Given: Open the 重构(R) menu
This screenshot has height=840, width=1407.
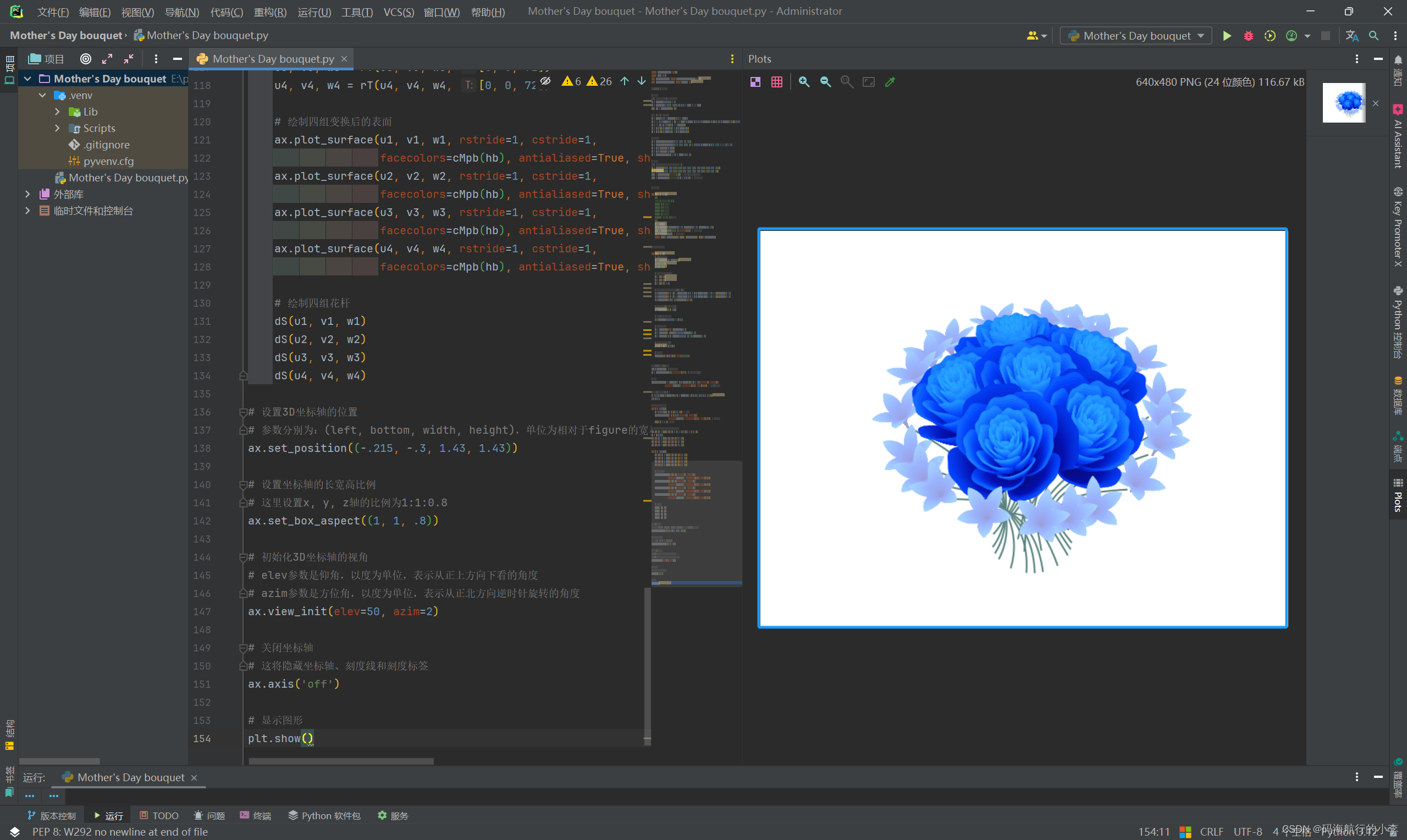Looking at the screenshot, I should pyautogui.click(x=270, y=12).
